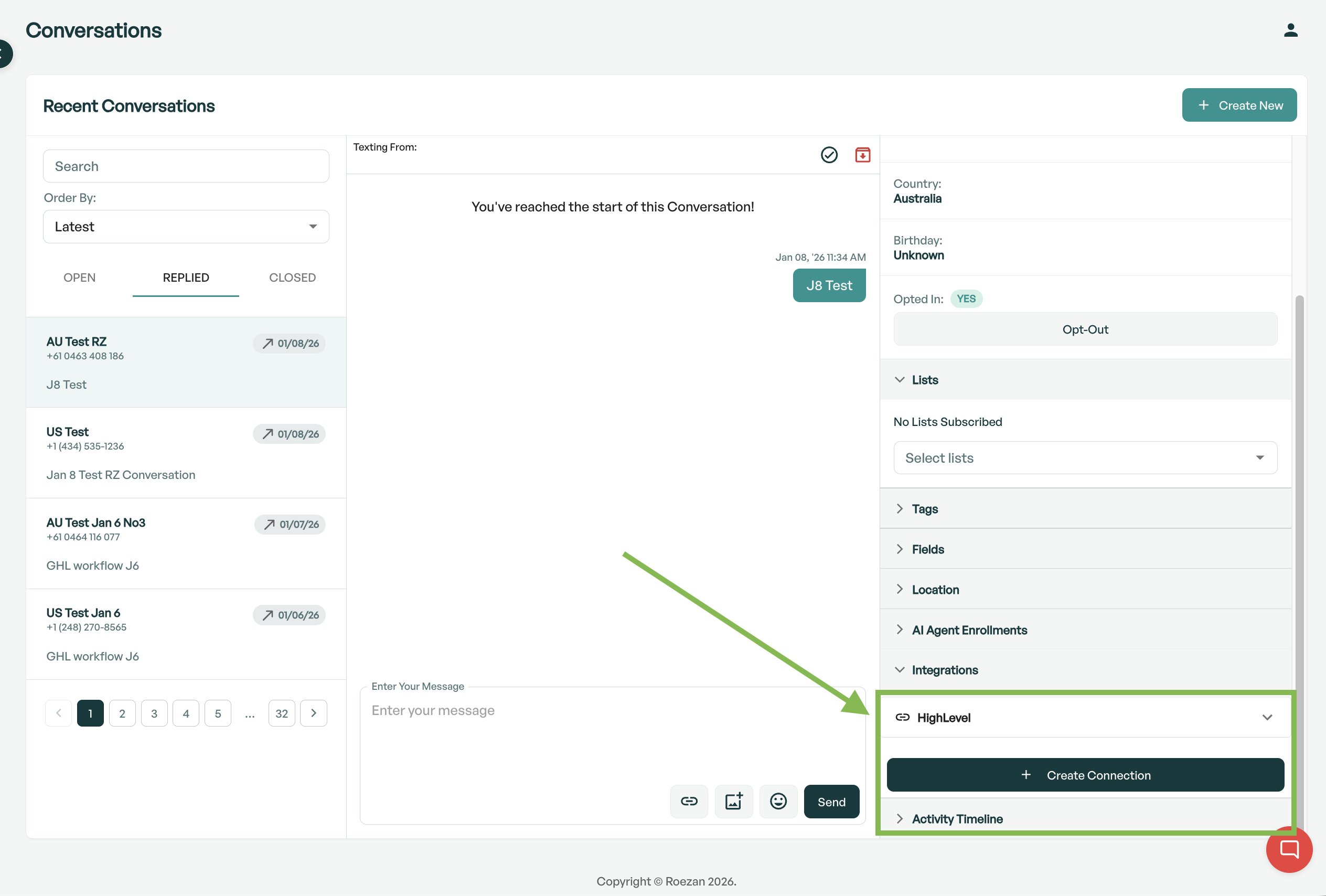This screenshot has height=896, width=1326.
Task: Switch to the CLOSED tab
Action: (x=292, y=278)
